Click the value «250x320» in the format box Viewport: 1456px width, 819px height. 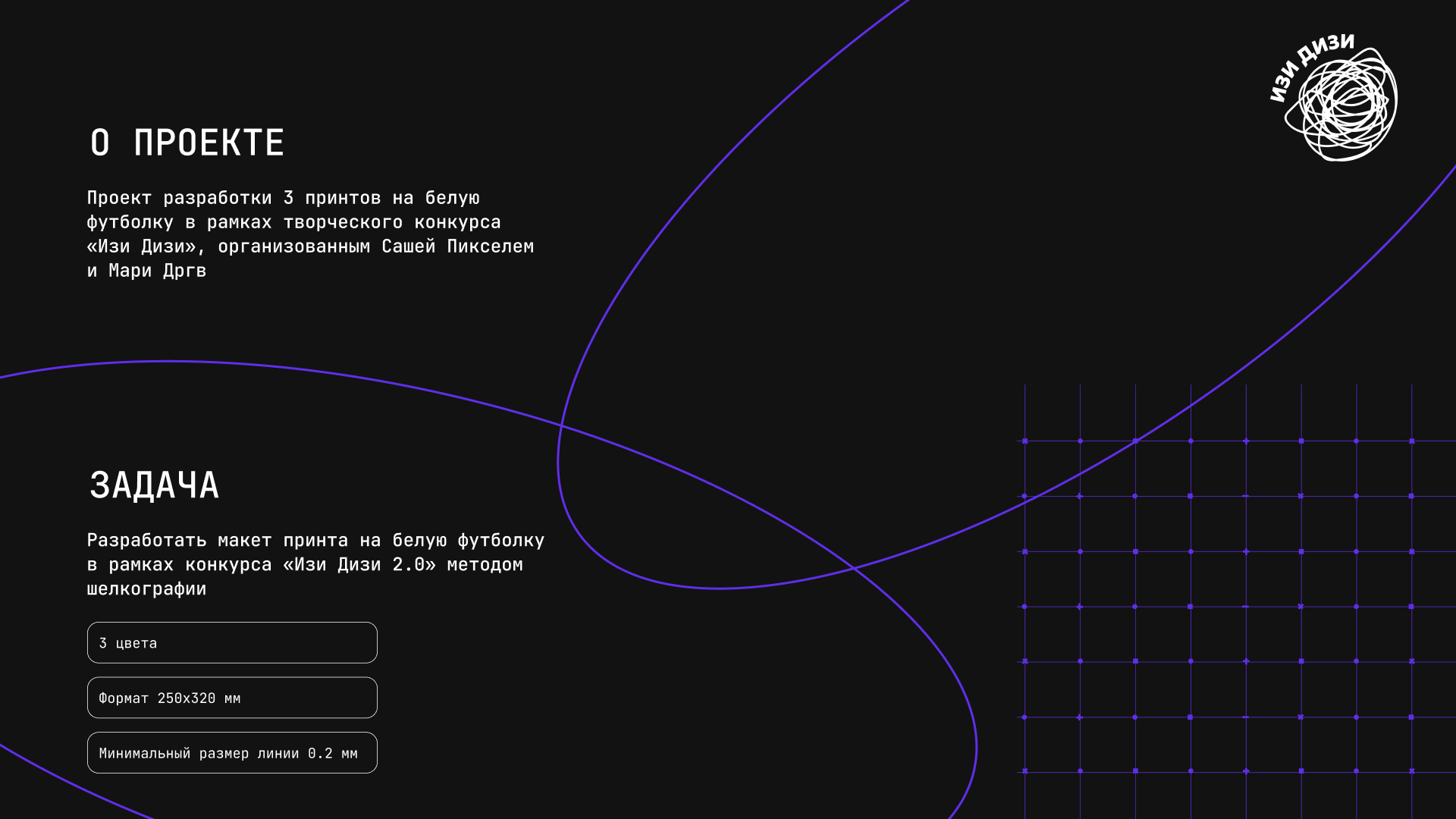pyautogui.click(x=186, y=698)
